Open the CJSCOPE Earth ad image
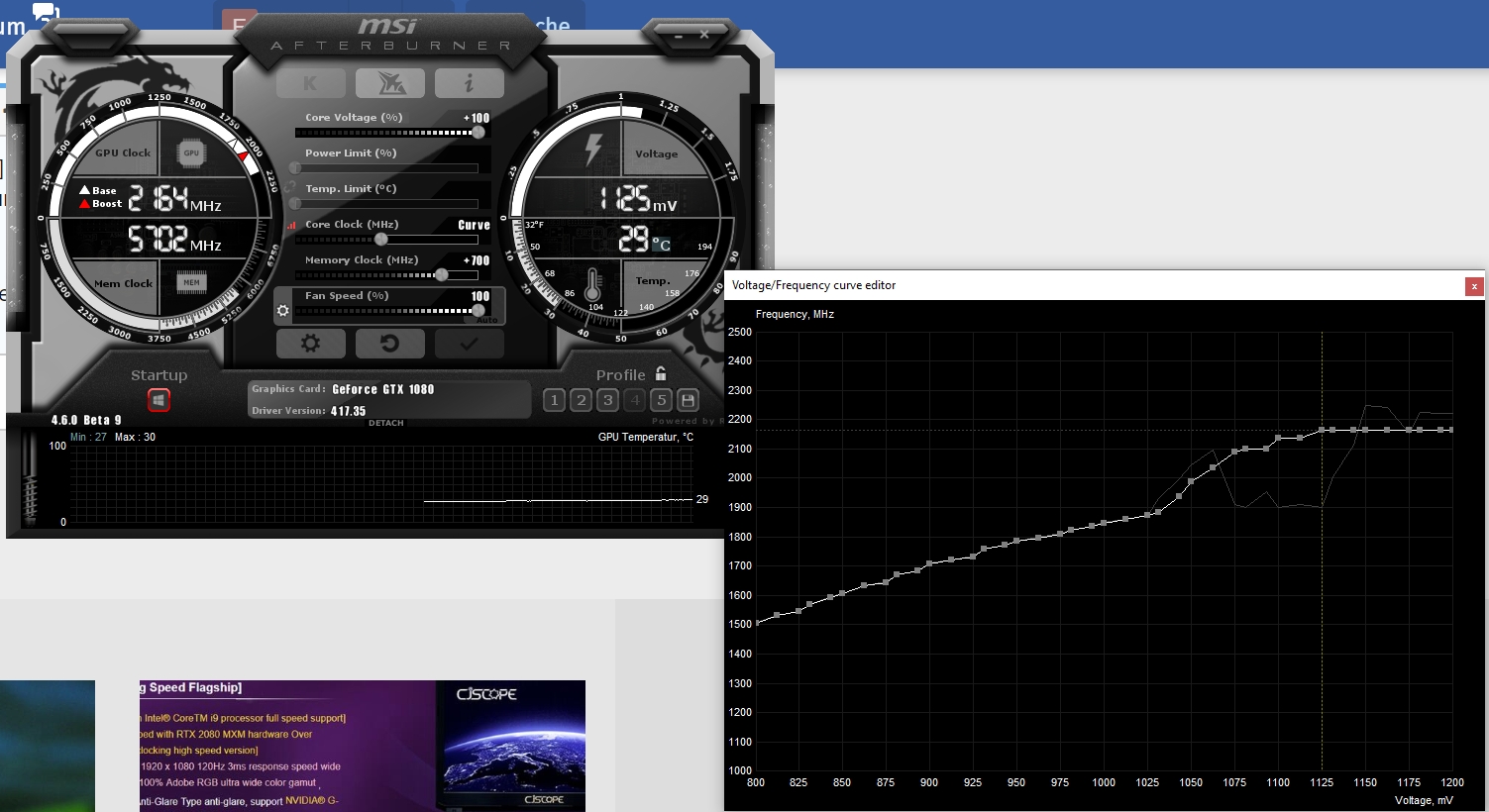 [510, 746]
